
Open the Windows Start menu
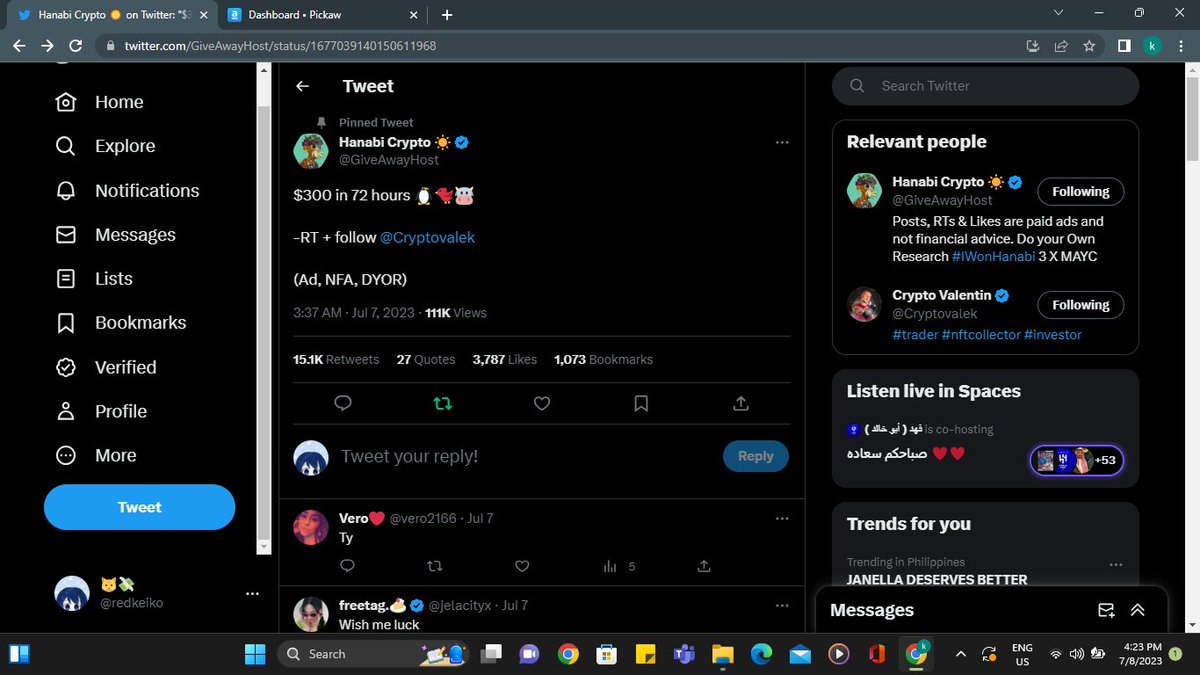point(255,654)
